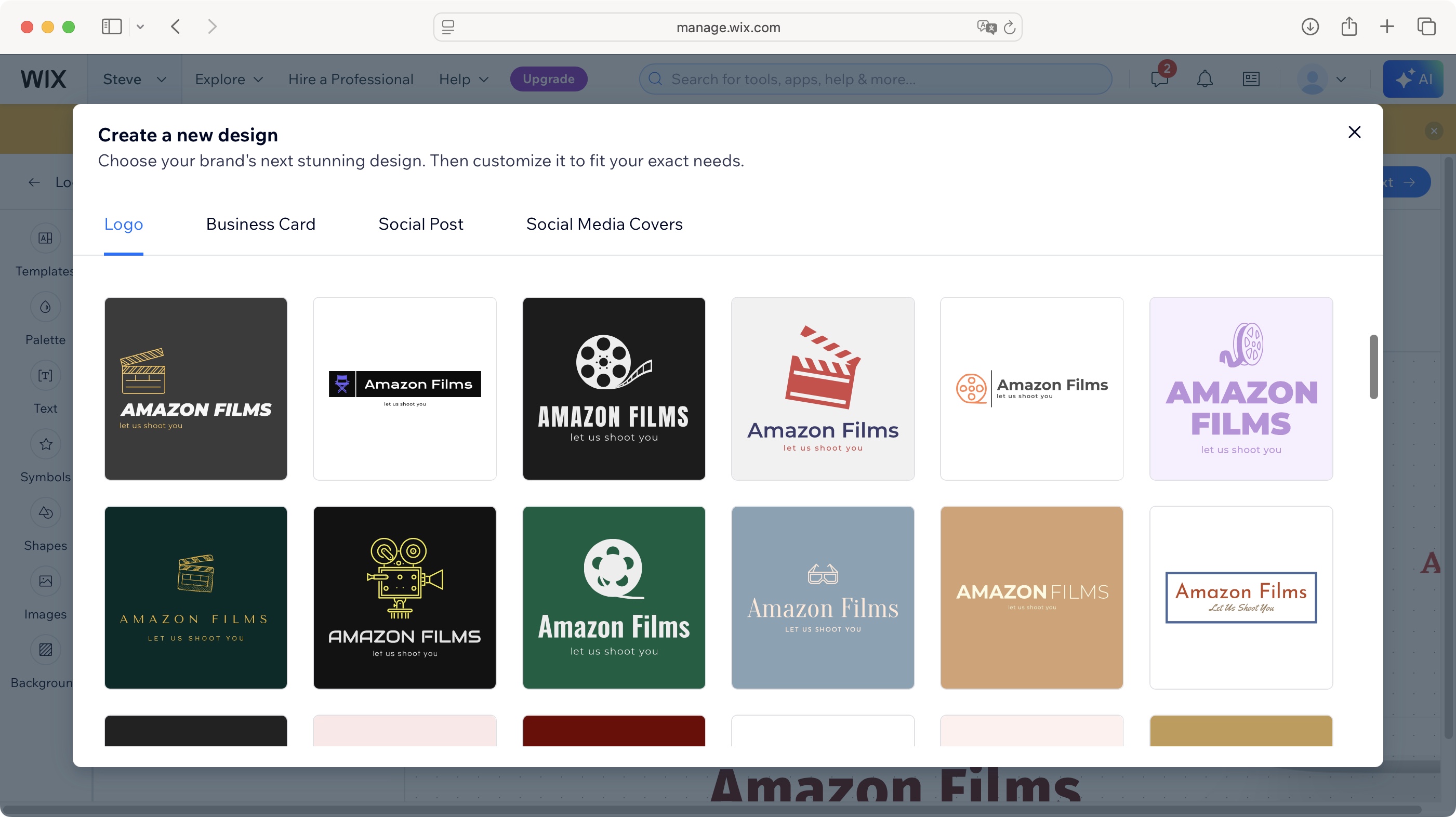Close the Create a new design dialog
1456x817 pixels.
pyautogui.click(x=1354, y=131)
